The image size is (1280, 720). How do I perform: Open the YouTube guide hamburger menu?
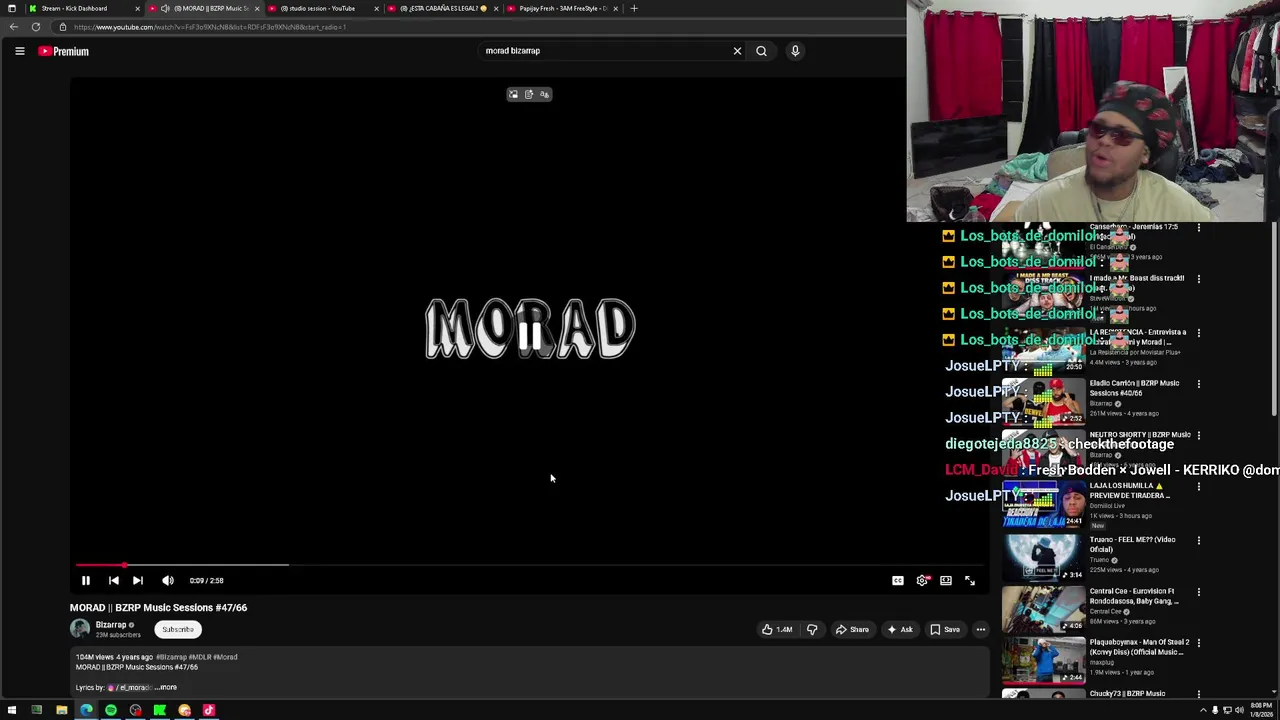point(19,51)
